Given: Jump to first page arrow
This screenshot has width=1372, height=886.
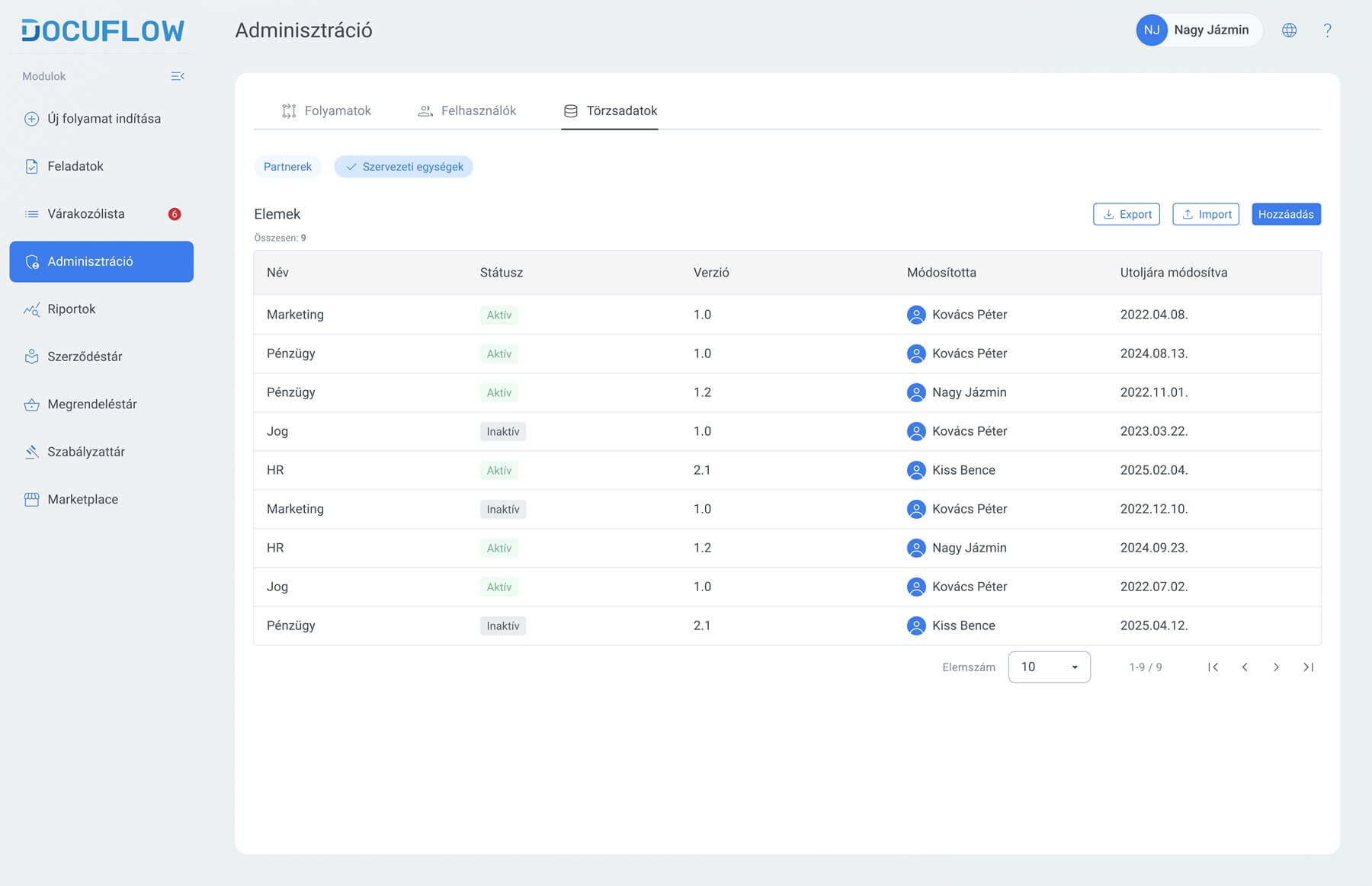Looking at the screenshot, I should [x=1213, y=667].
